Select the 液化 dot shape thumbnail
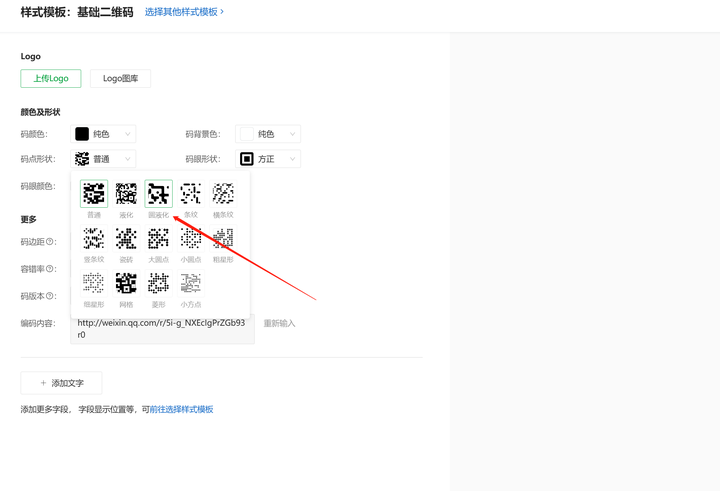The width and height of the screenshot is (720, 491). pos(126,193)
